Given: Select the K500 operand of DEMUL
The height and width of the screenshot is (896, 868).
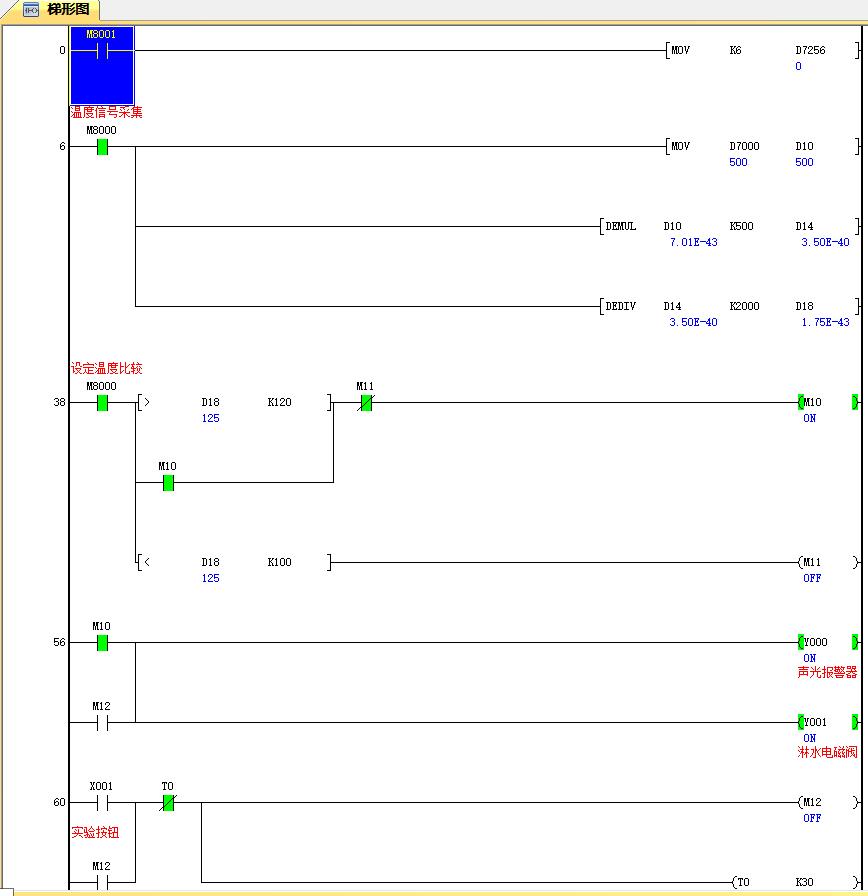Looking at the screenshot, I should 741,226.
